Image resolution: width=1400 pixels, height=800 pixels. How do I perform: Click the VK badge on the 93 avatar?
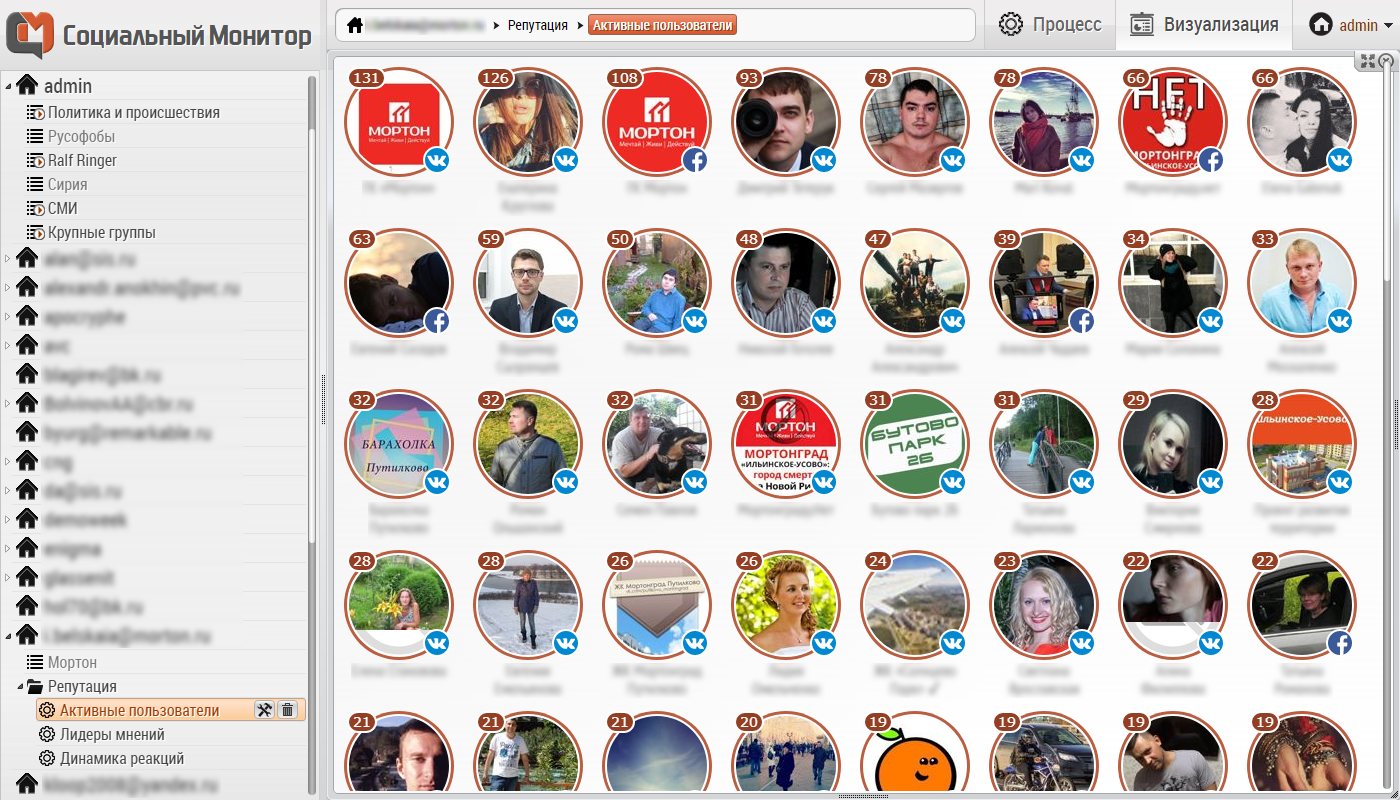tap(824, 159)
